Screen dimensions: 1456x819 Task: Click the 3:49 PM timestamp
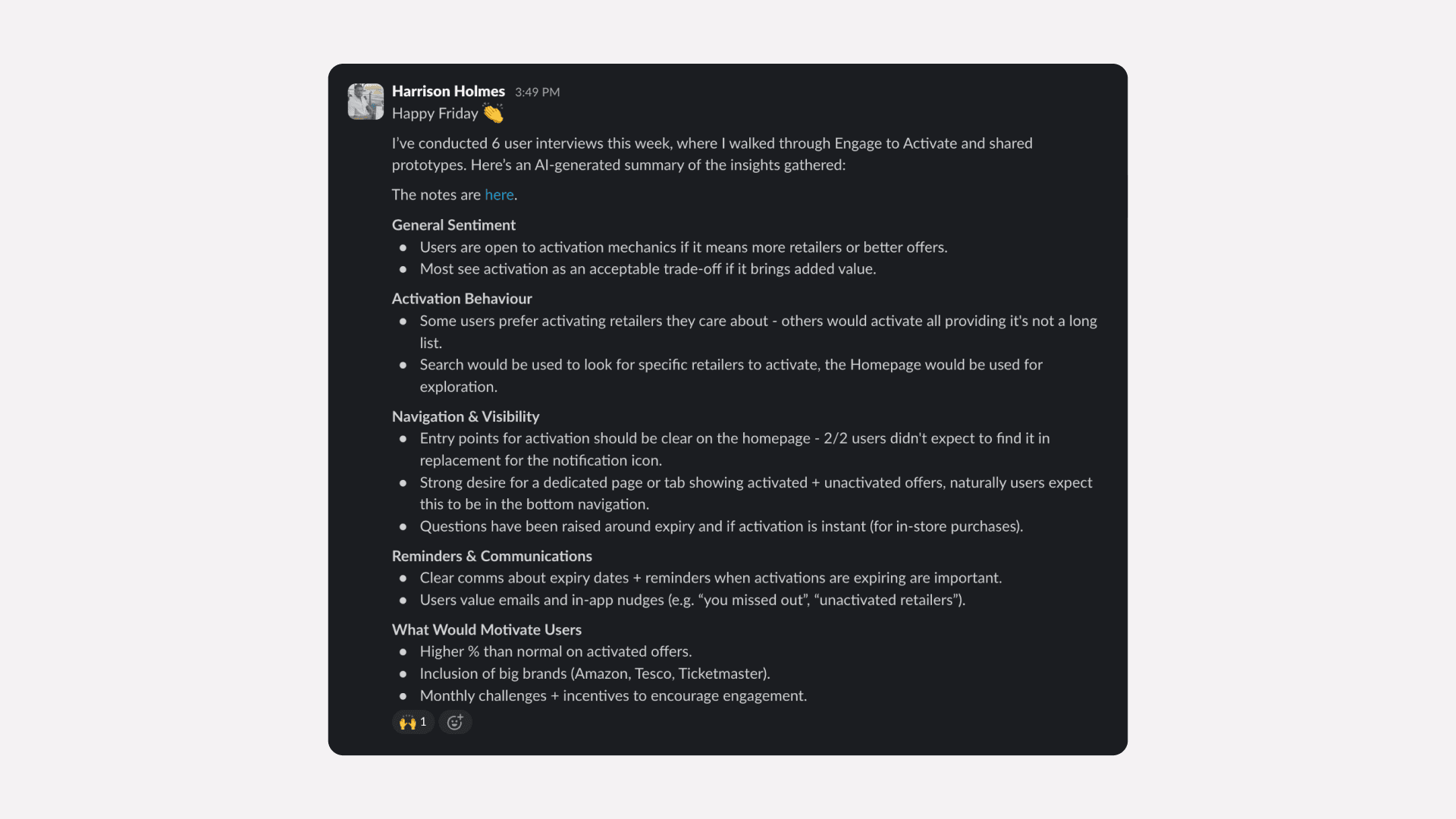[x=537, y=92]
